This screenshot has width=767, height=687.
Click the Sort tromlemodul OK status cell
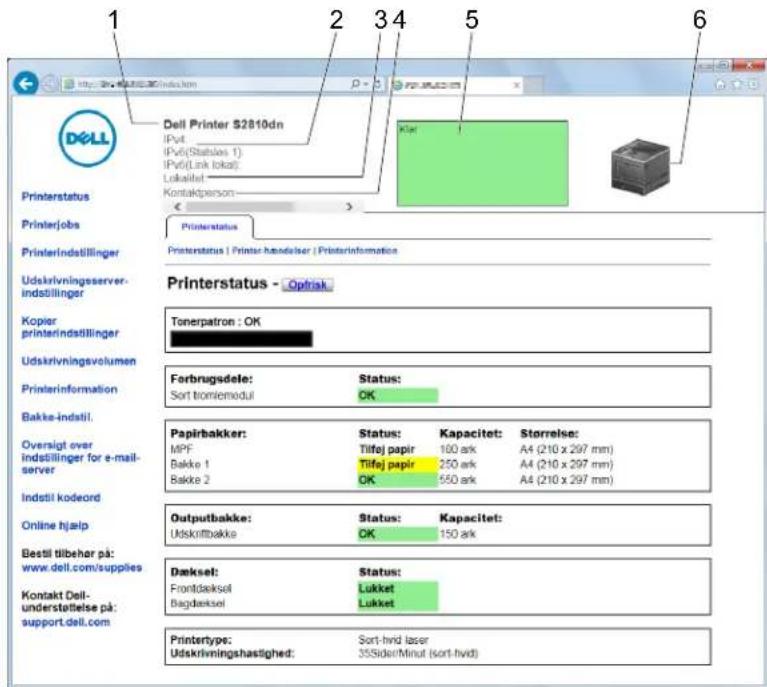(x=398, y=395)
